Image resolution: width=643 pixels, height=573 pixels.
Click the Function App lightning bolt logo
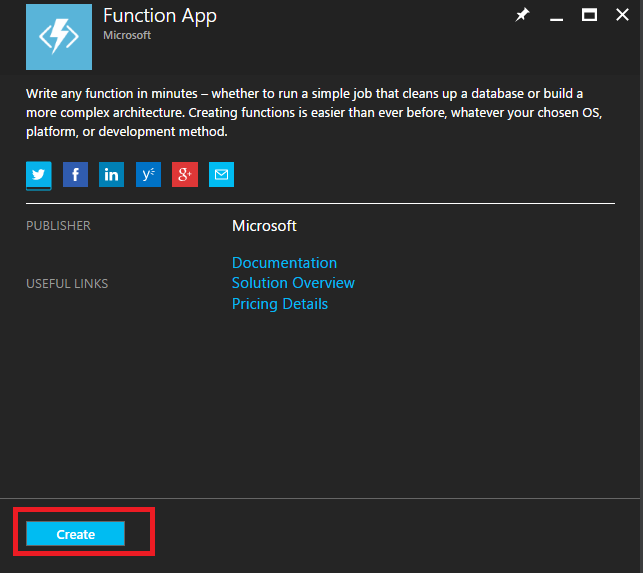point(59,37)
